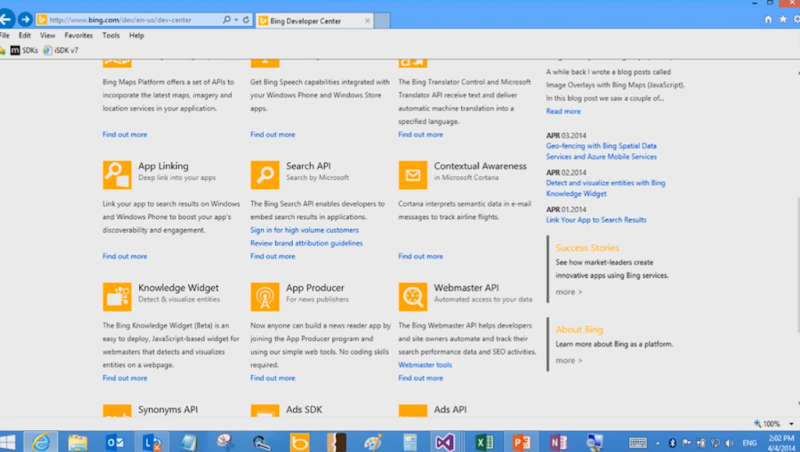Click the App Linking orange icon
Viewport: 800px width, 452px height.
[117, 175]
